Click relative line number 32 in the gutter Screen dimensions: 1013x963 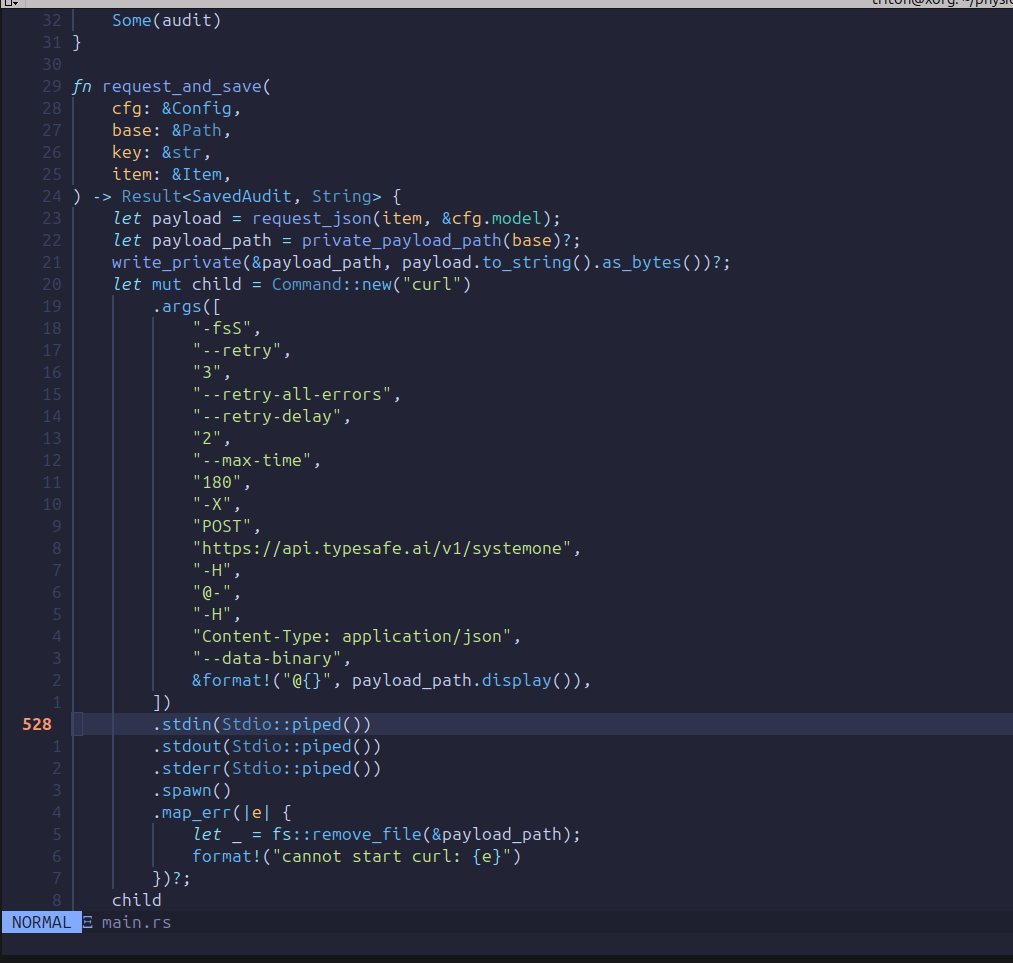(x=52, y=21)
